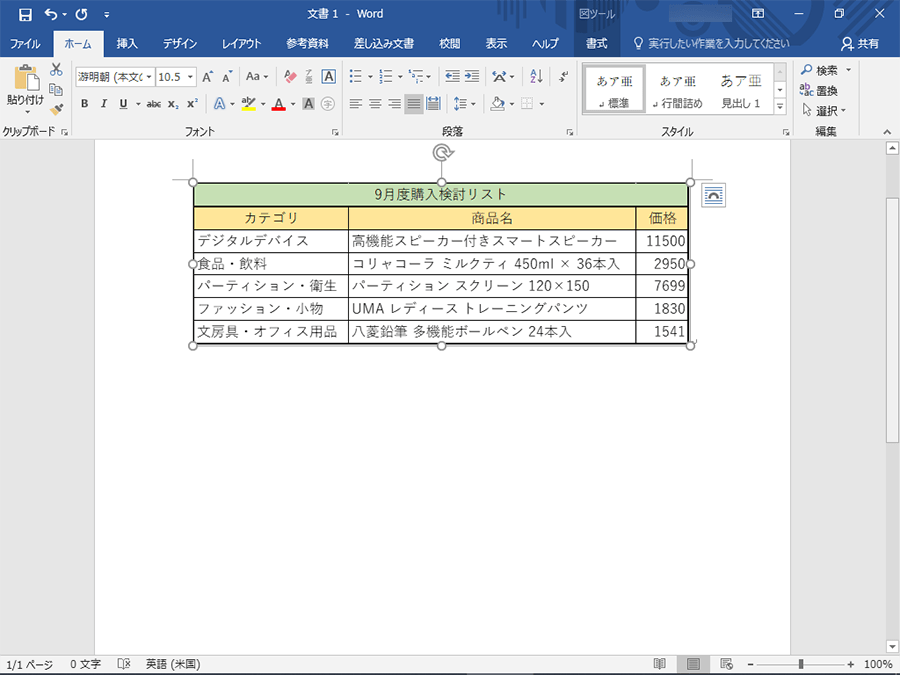Toggle italic formatting

pyautogui.click(x=104, y=104)
